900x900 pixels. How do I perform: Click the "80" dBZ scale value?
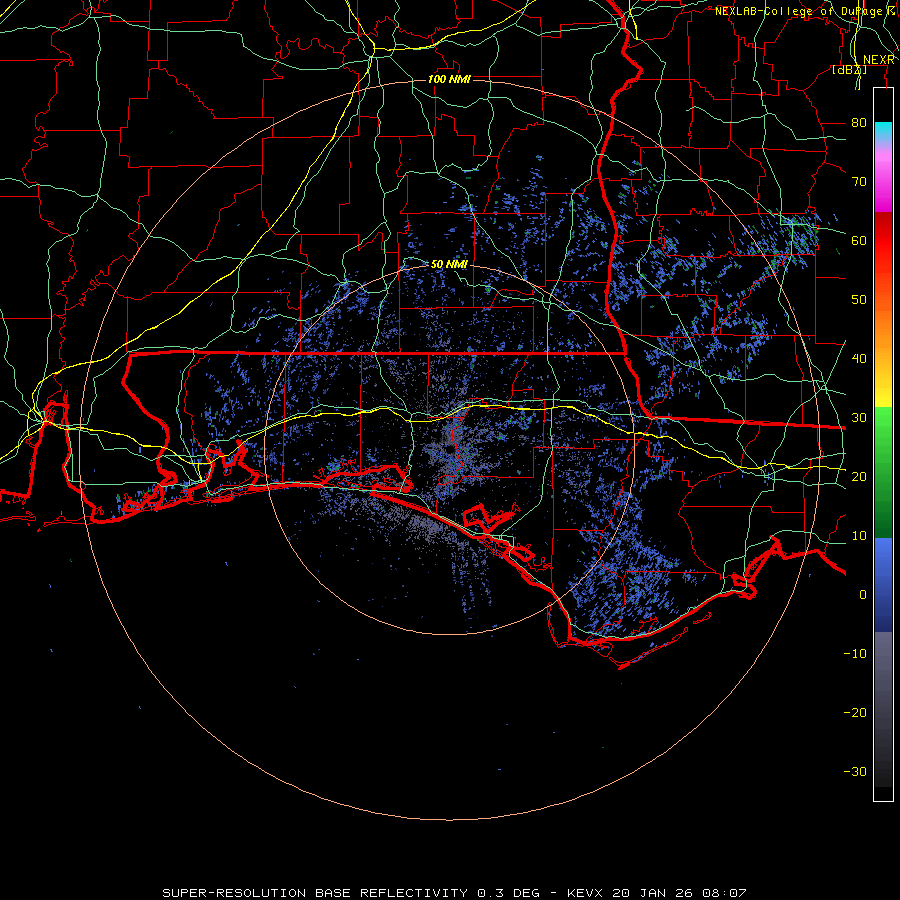[x=859, y=123]
